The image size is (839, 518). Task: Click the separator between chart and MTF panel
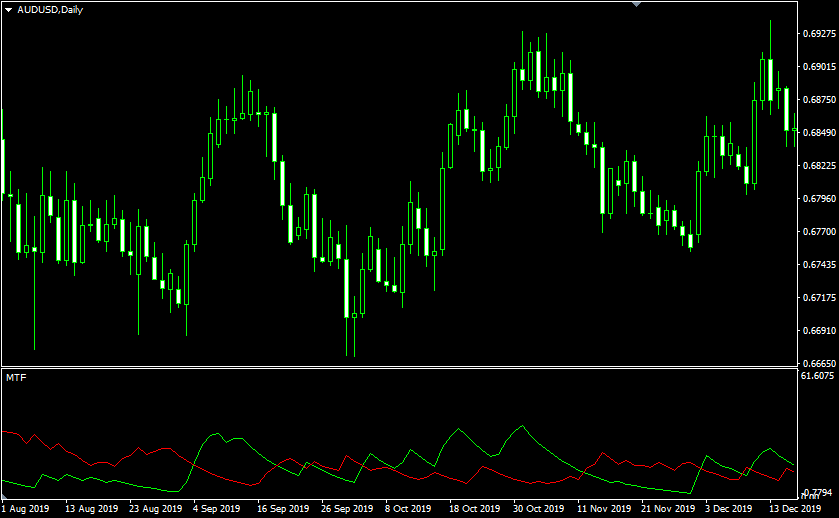400,368
